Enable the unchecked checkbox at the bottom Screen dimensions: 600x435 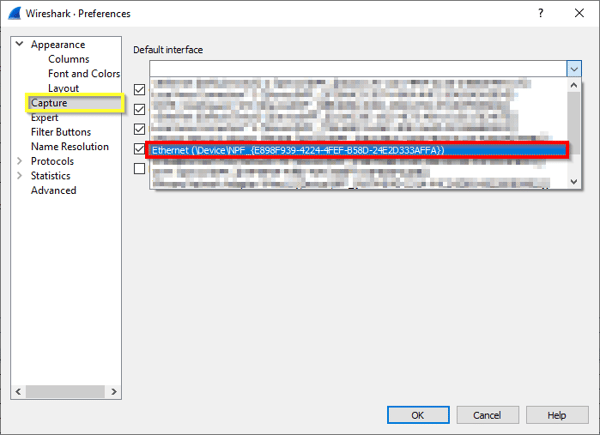pos(140,168)
